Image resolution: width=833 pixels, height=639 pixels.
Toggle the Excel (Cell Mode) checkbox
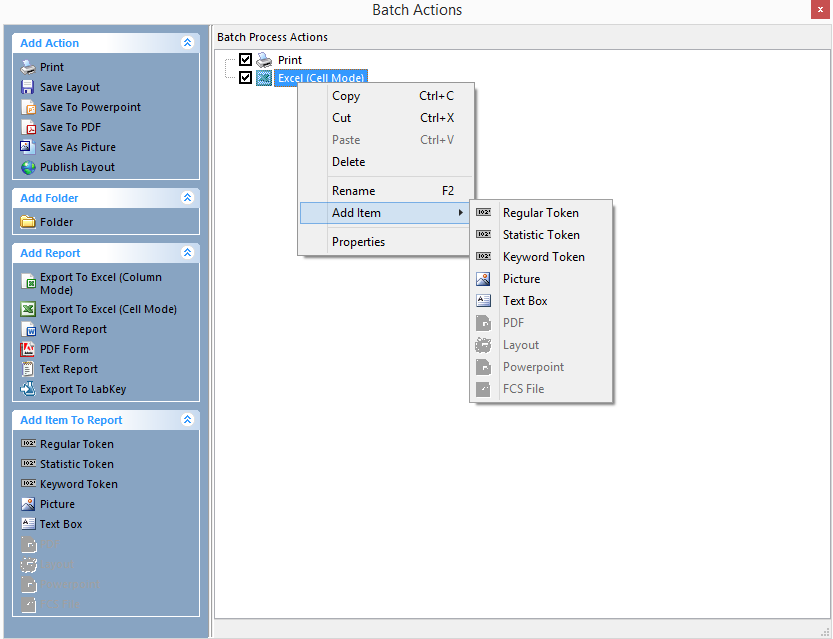[246, 77]
